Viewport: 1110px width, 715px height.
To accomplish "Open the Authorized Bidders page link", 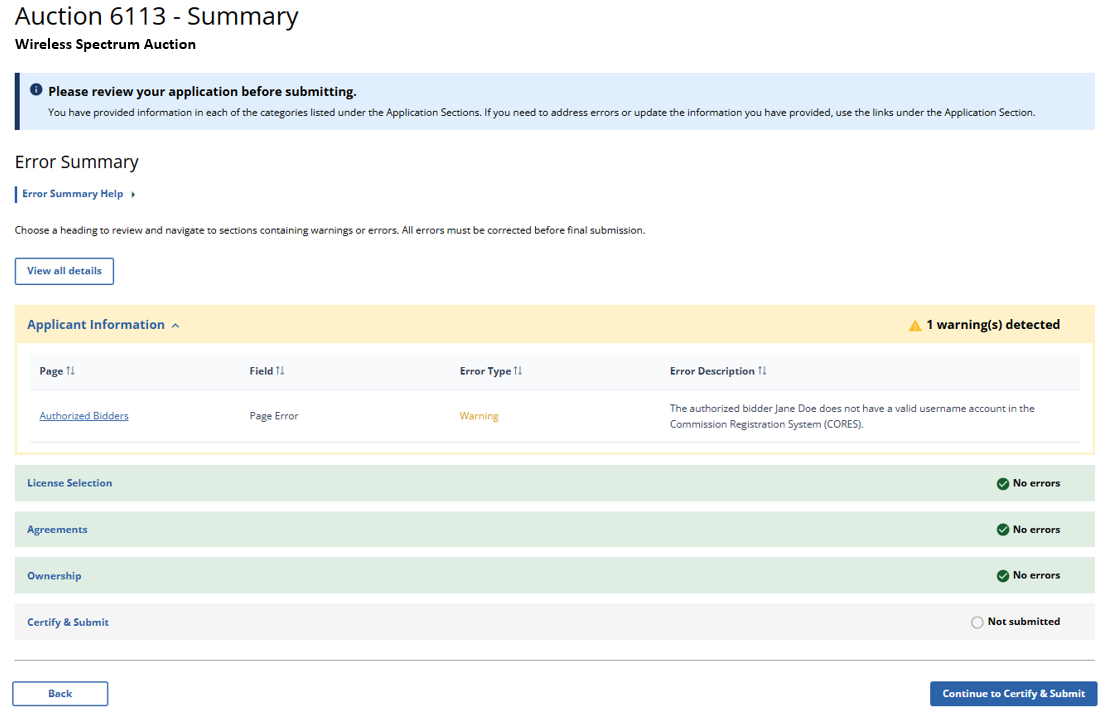I will coord(84,416).
